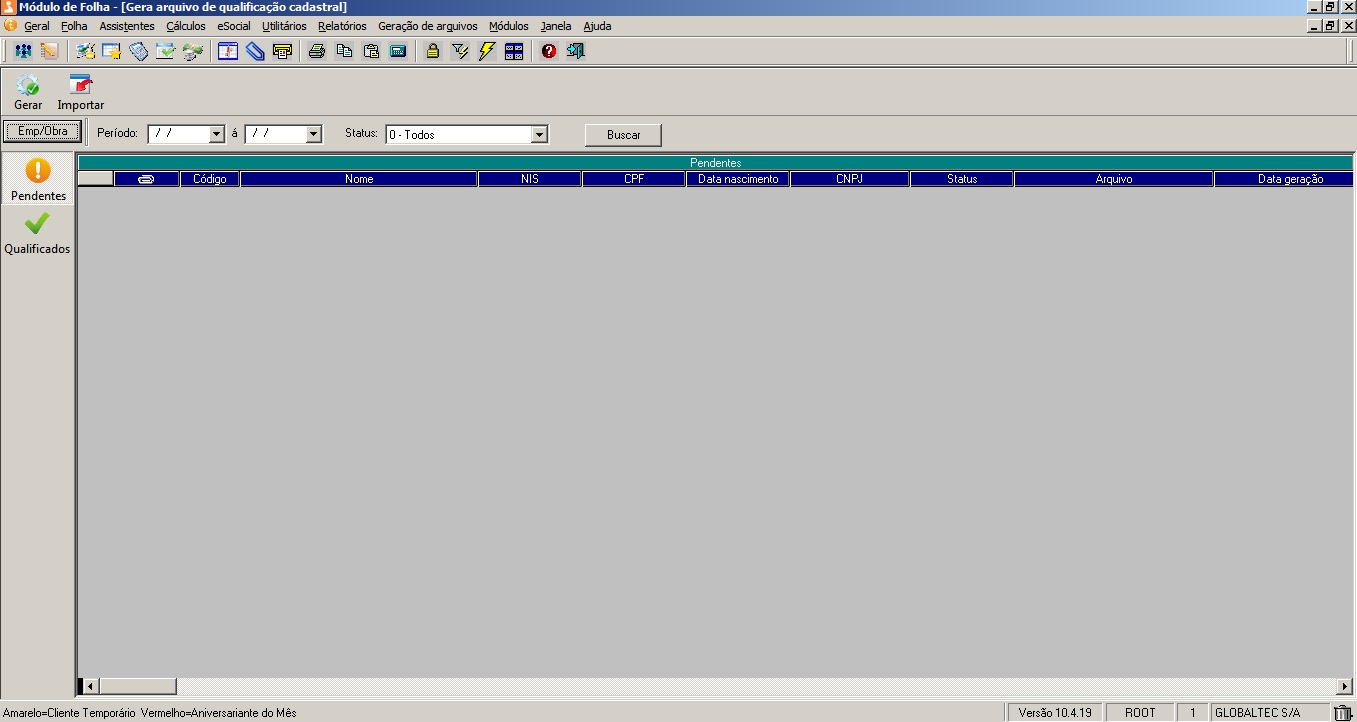Open the Janela menu
Image resolution: width=1357 pixels, height=722 pixels.
point(556,26)
